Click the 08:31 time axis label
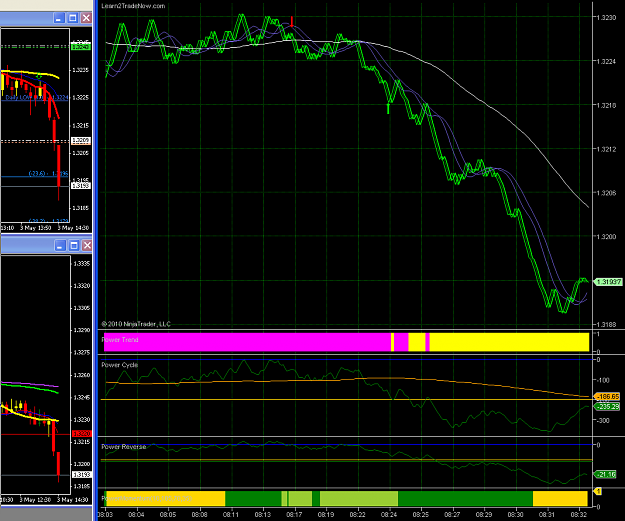This screenshot has width=625, height=521. pyautogui.click(x=547, y=515)
